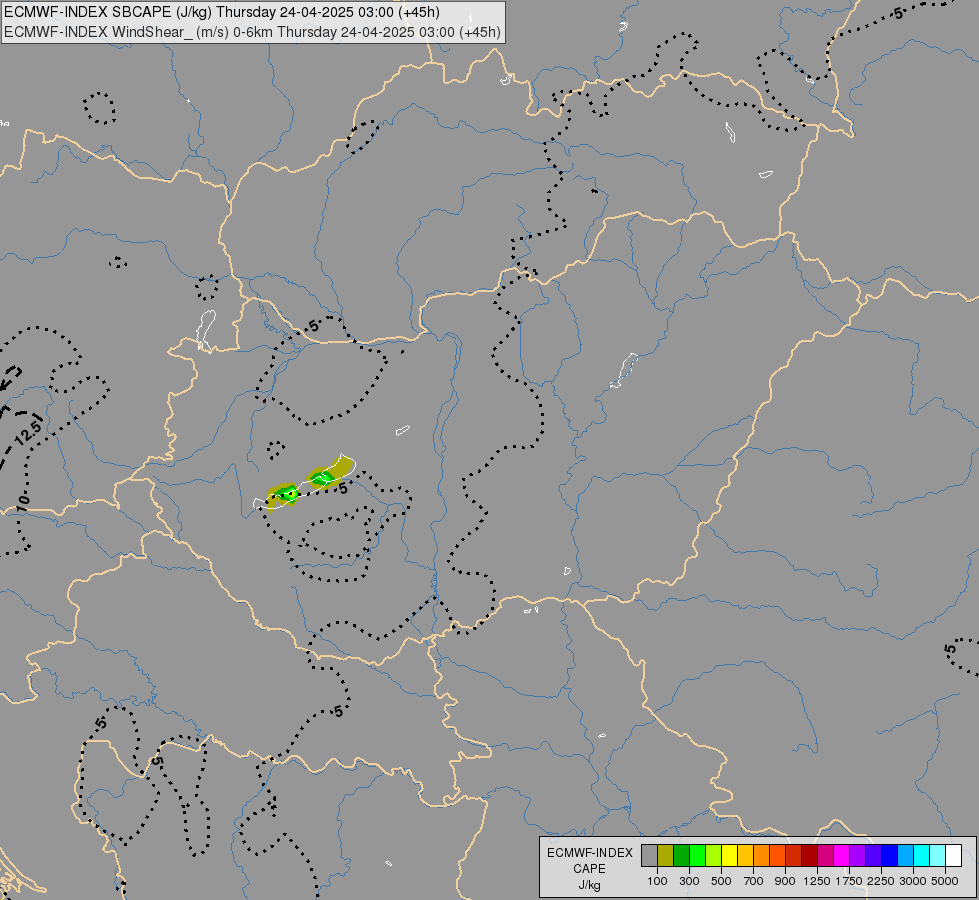Click the SBCAPE title line in header
This screenshot has width=979, height=900.
point(222,12)
